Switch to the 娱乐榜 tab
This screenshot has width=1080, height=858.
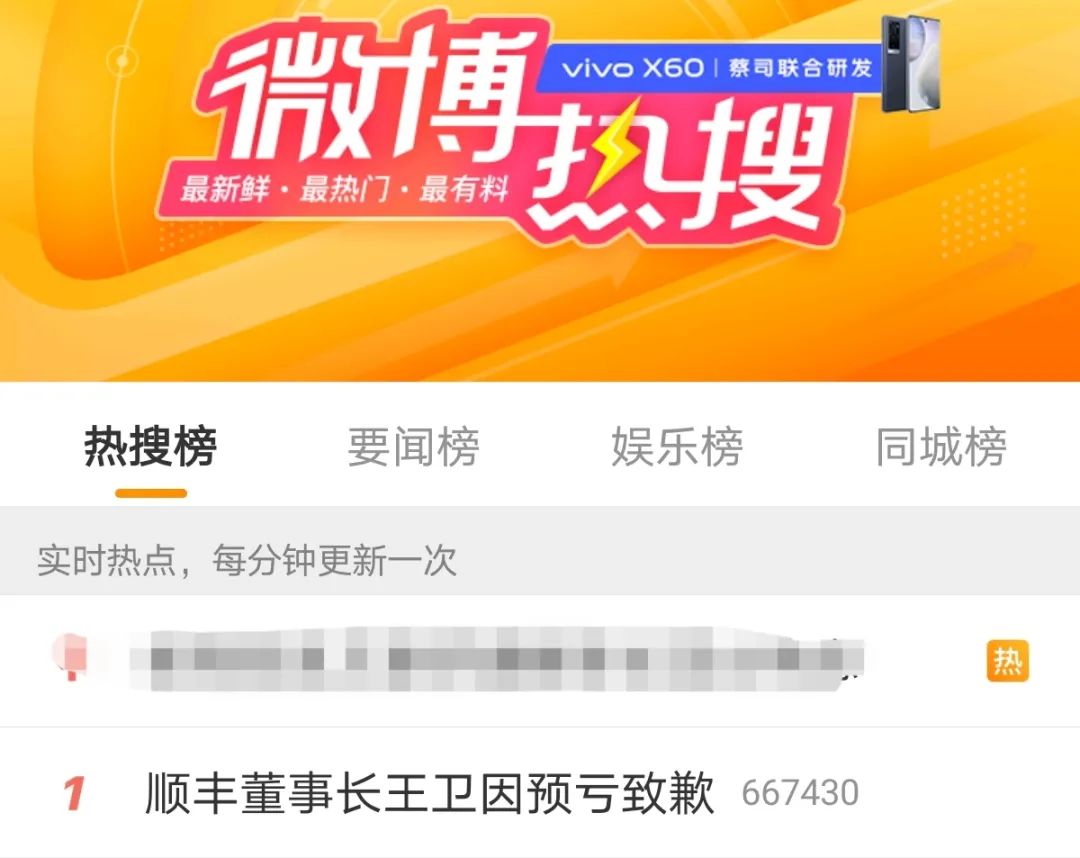coord(678,447)
